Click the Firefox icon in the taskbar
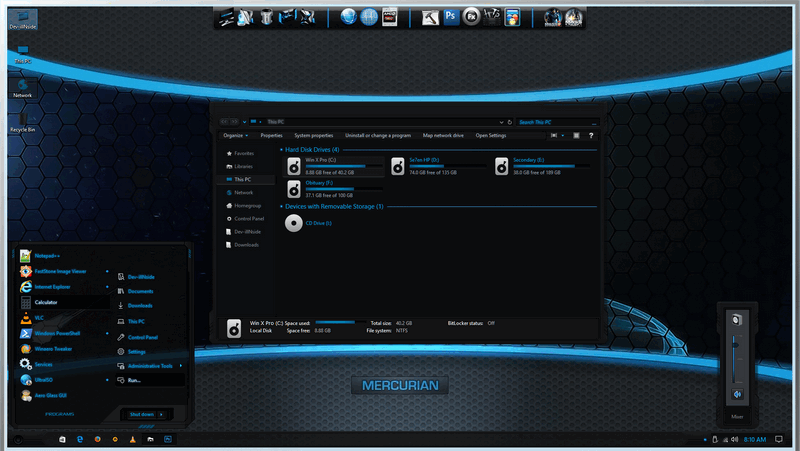800x451 pixels. coord(97,439)
